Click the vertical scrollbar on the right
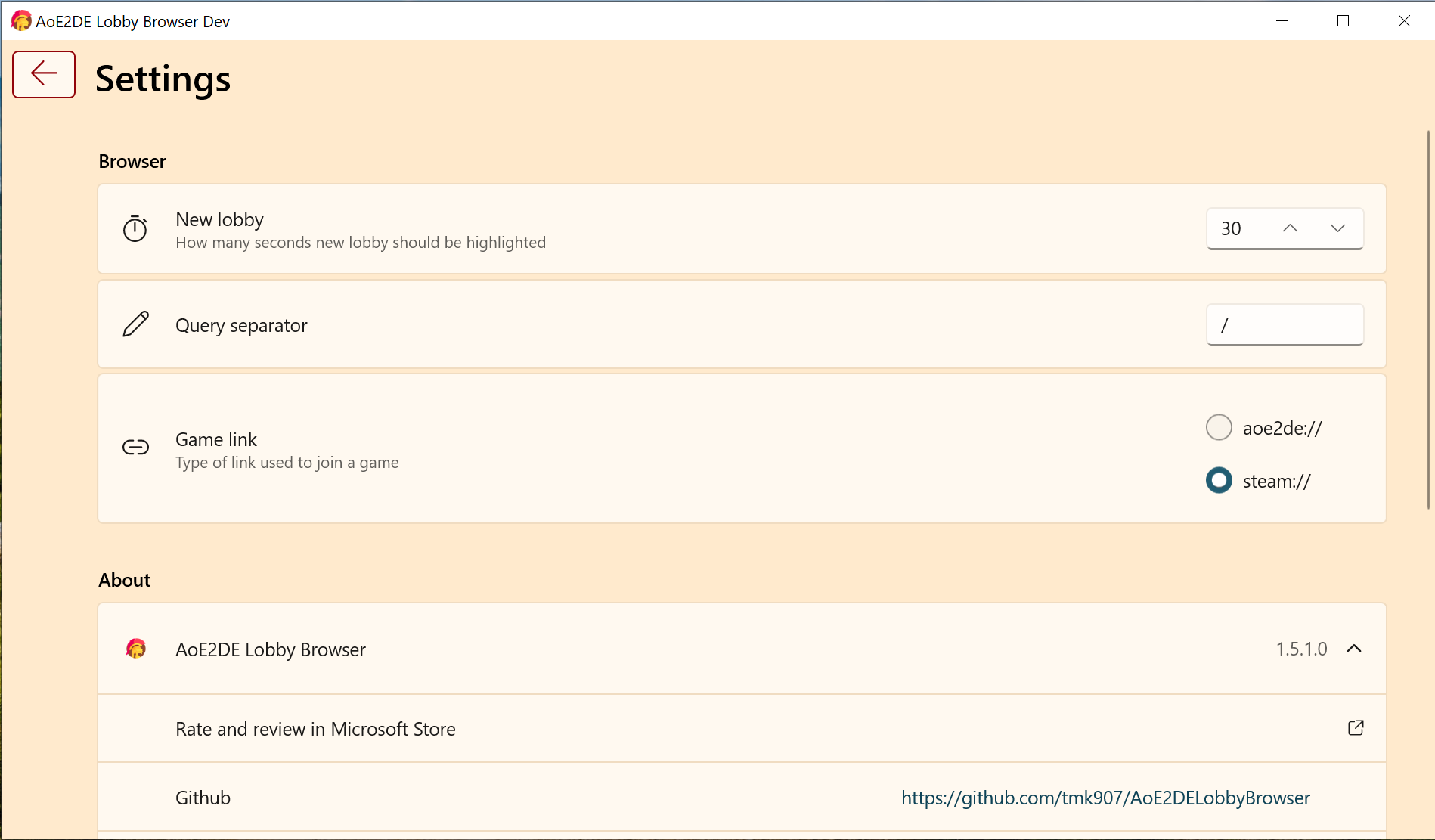Screen dimensions: 1435x840 1427,318
